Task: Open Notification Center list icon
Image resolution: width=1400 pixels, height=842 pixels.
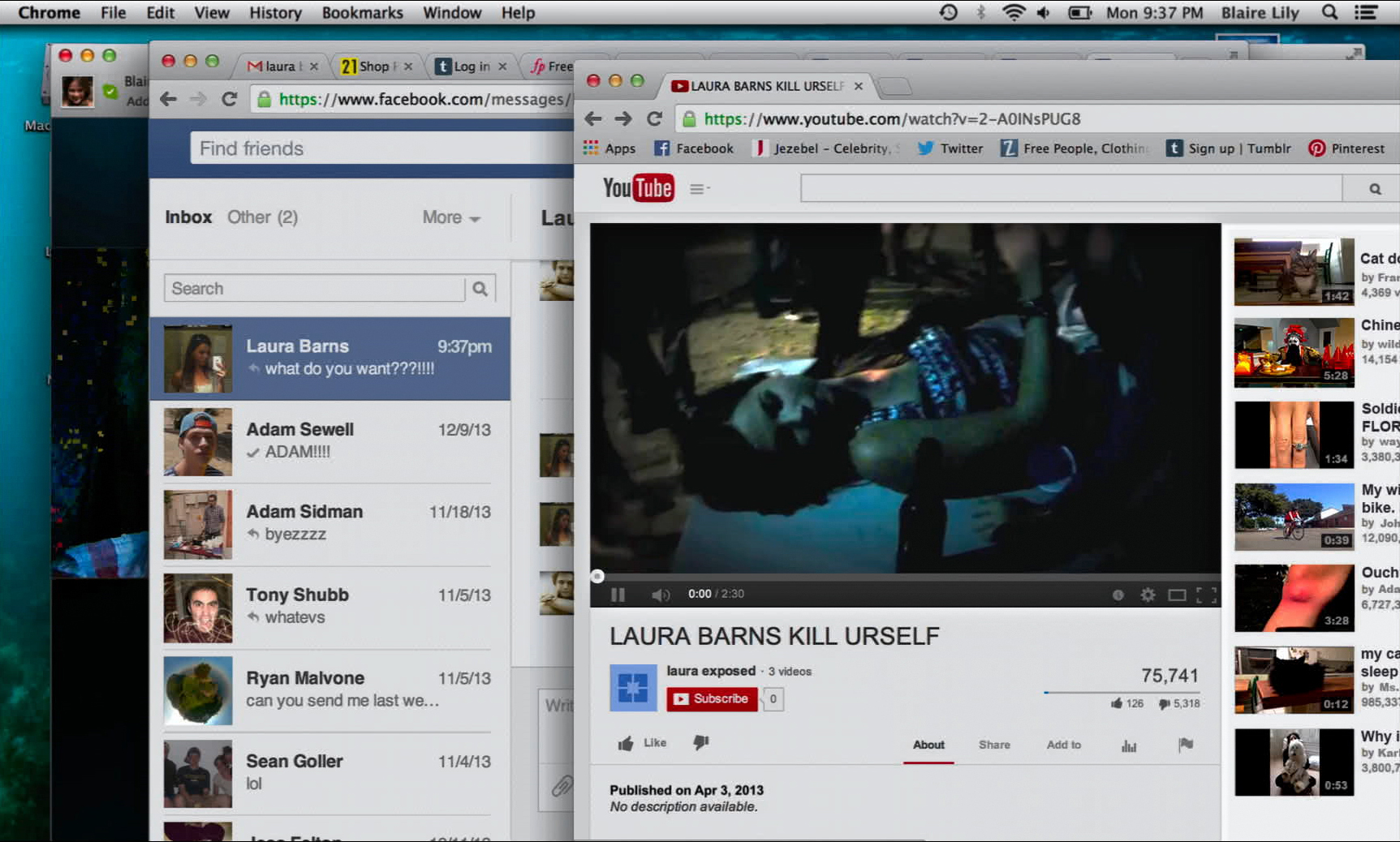Action: pos(1367,12)
